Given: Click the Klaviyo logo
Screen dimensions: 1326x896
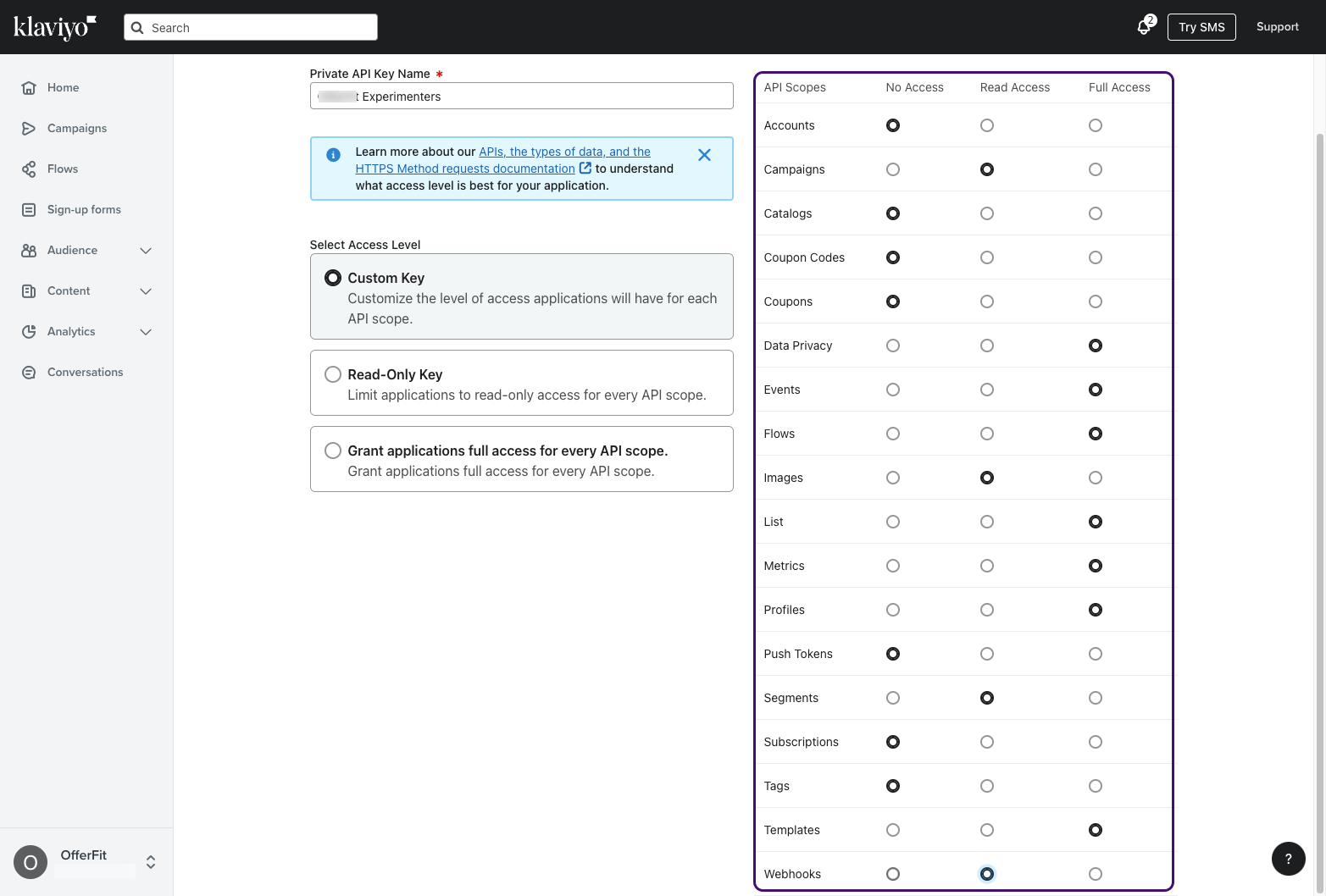Looking at the screenshot, I should click(53, 26).
